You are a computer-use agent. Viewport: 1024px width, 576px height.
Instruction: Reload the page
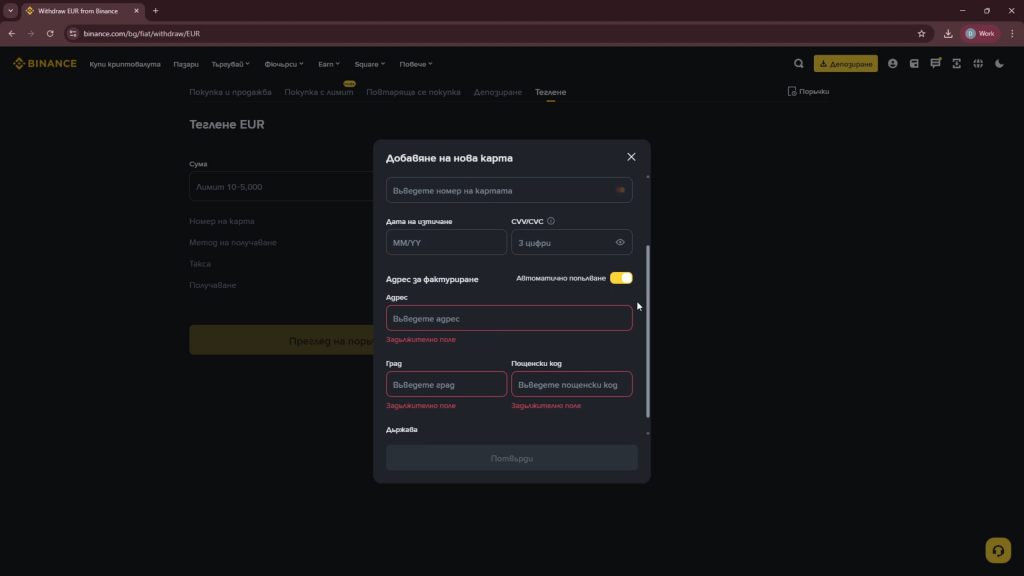coord(50,33)
